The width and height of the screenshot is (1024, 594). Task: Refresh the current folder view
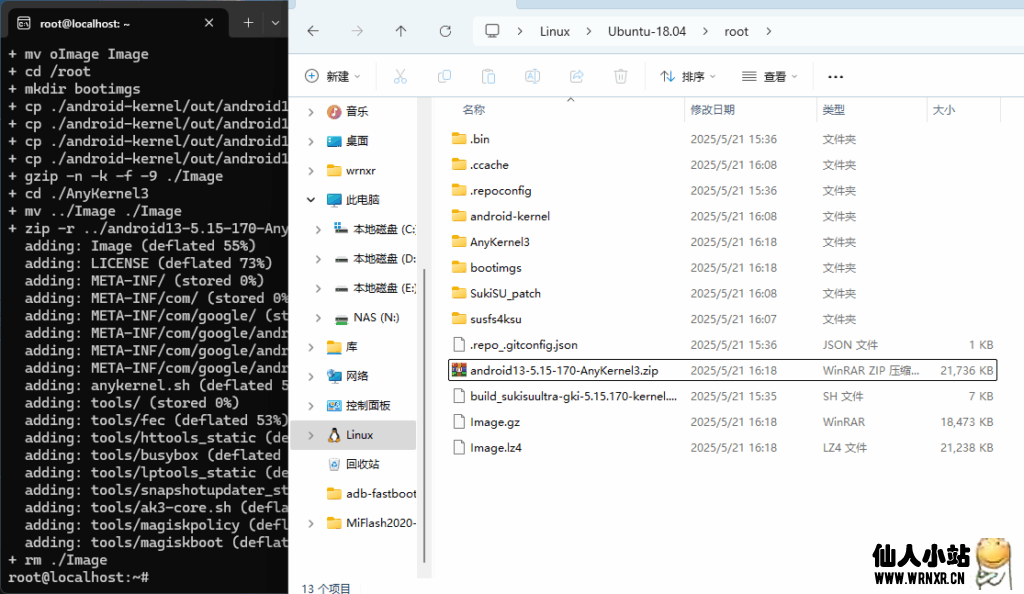coord(445,31)
